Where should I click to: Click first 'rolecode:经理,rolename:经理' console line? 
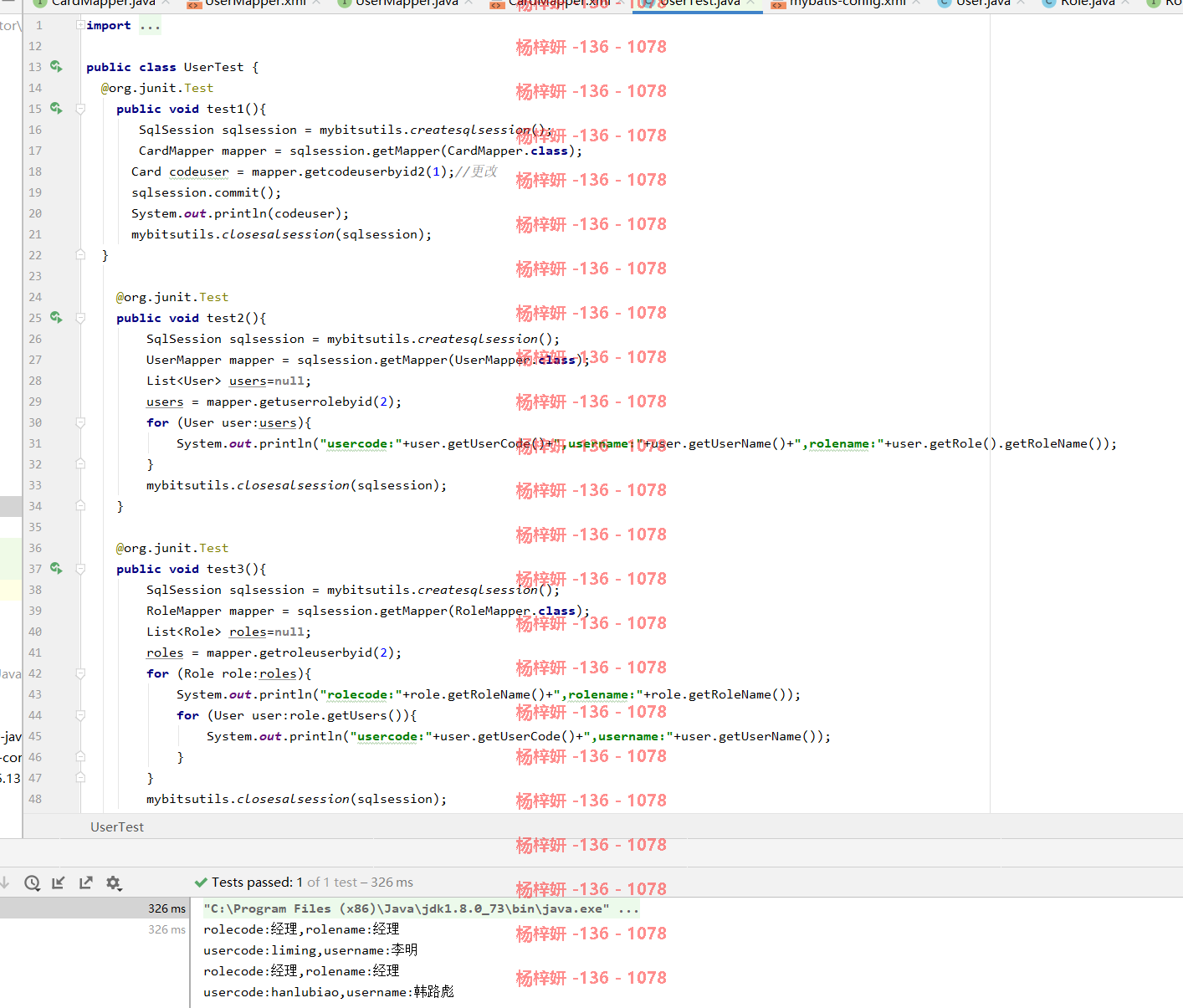click(x=301, y=929)
